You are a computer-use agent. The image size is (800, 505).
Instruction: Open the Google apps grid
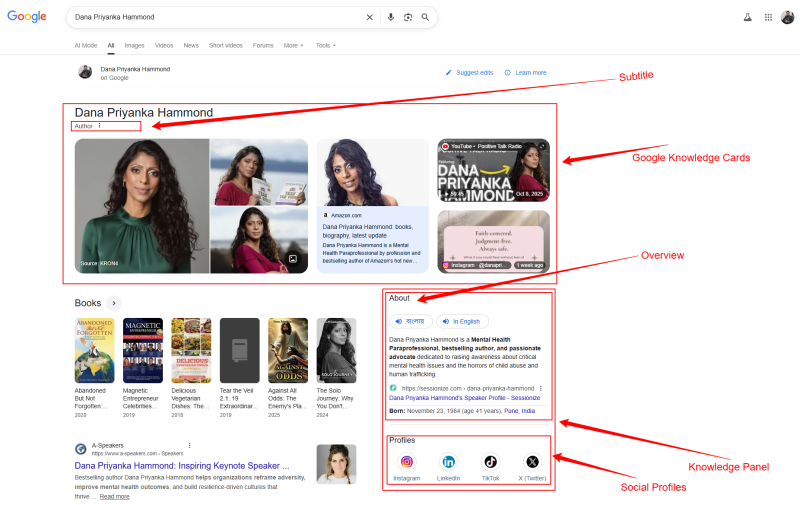pos(768,17)
